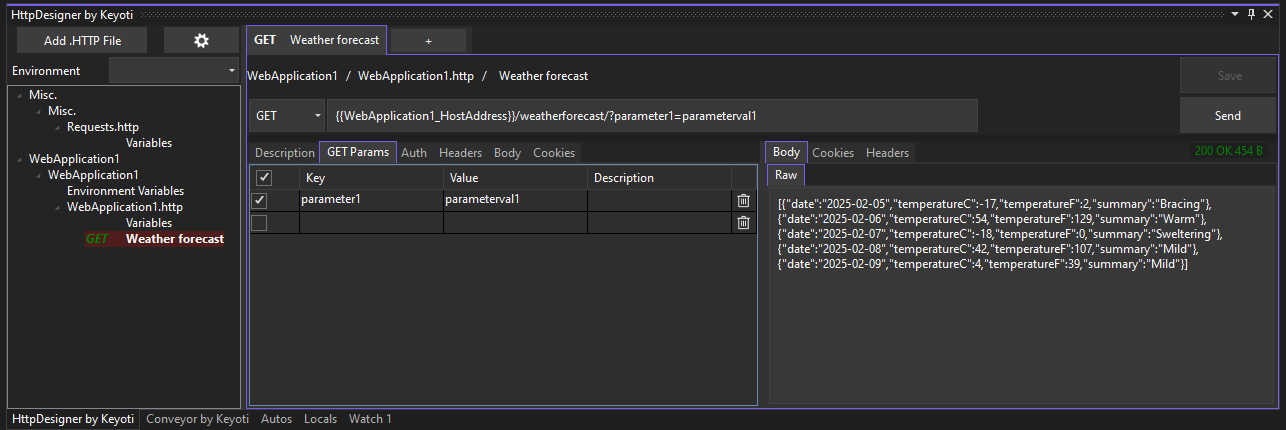Collapse the nested WebApplication1 node
Viewport: 1286px width, 430px height.
(40, 175)
